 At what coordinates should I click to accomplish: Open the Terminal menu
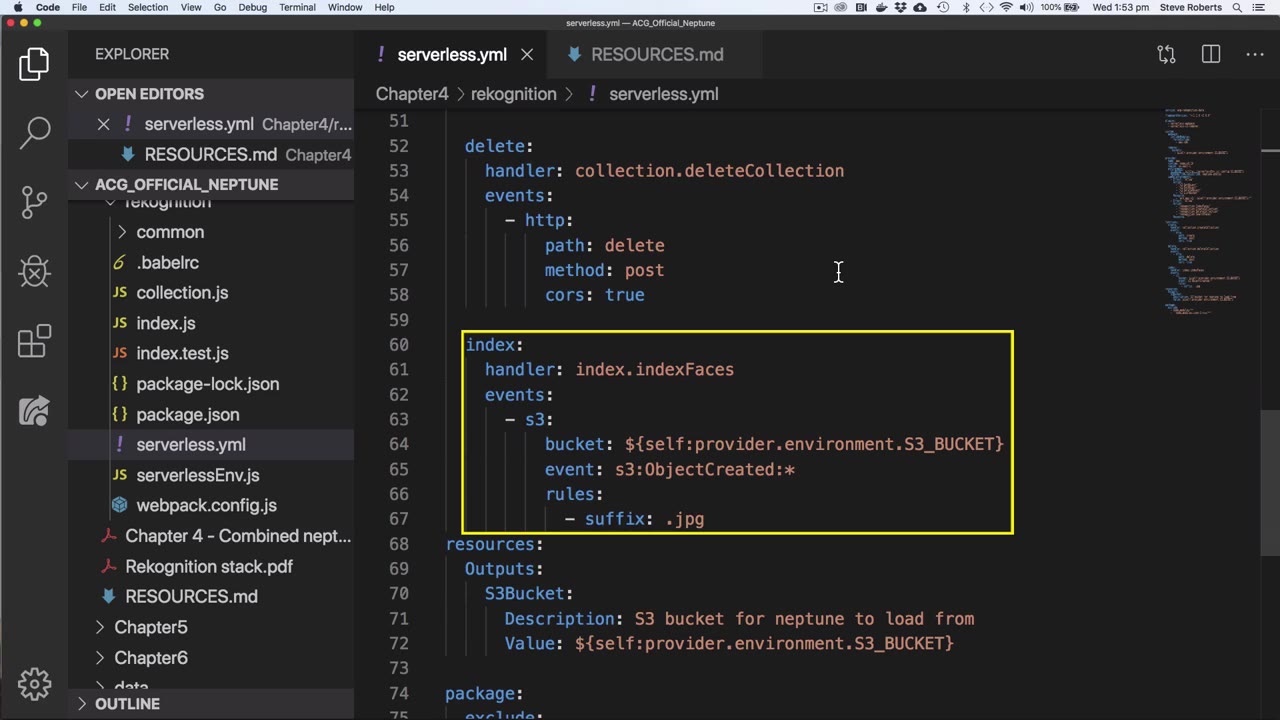click(297, 7)
